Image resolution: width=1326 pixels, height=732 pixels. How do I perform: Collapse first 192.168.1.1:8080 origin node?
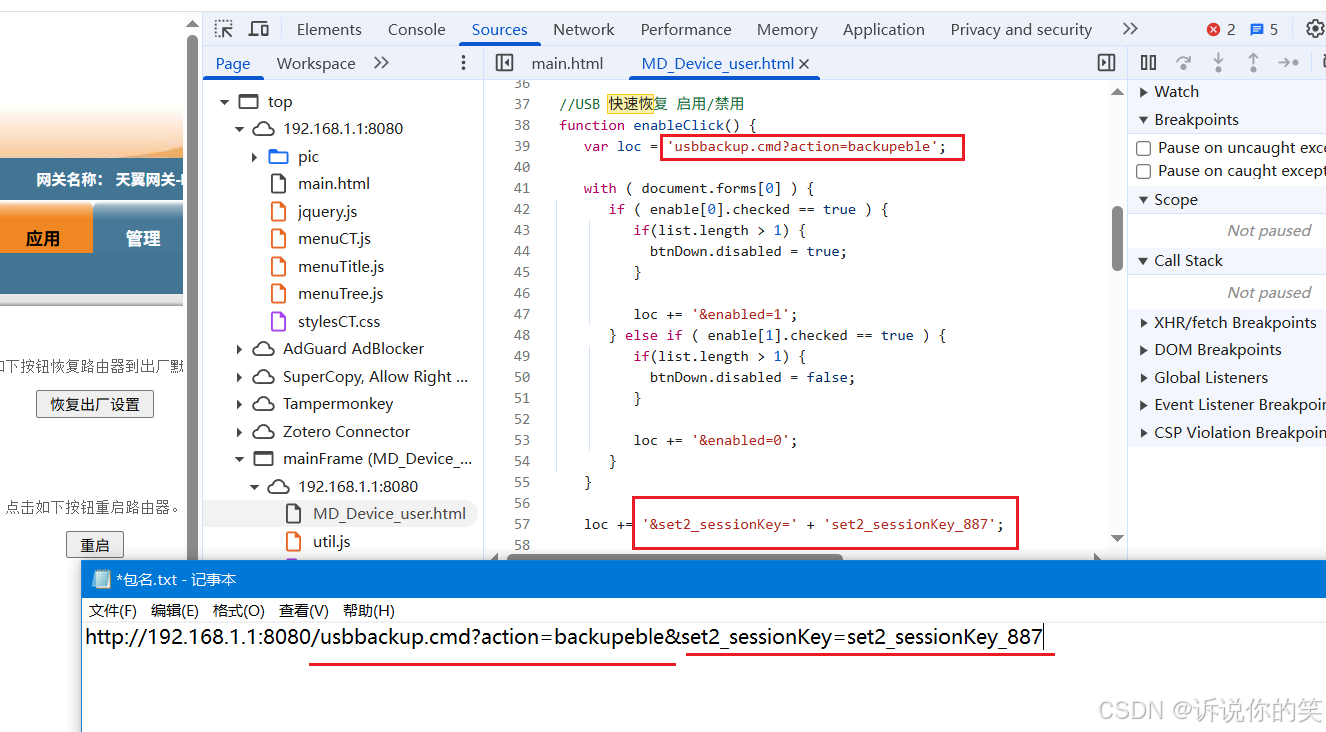coord(240,129)
